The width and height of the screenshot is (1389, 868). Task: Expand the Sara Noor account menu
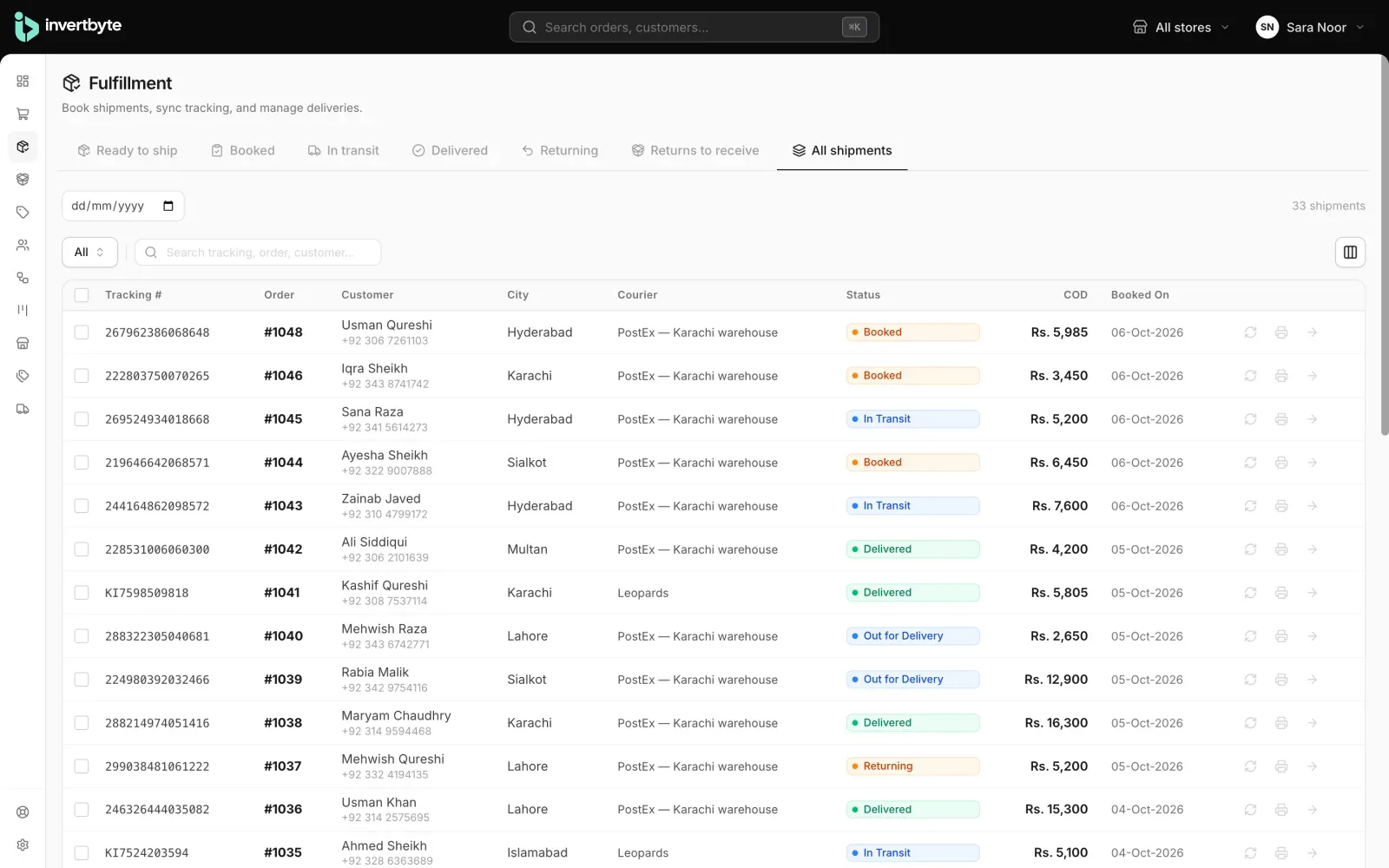coord(1311,27)
